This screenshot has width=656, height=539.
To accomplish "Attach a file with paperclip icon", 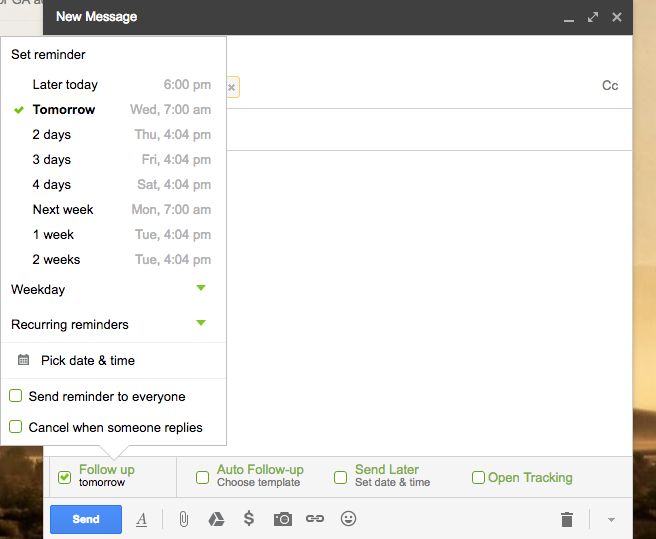I will [184, 519].
